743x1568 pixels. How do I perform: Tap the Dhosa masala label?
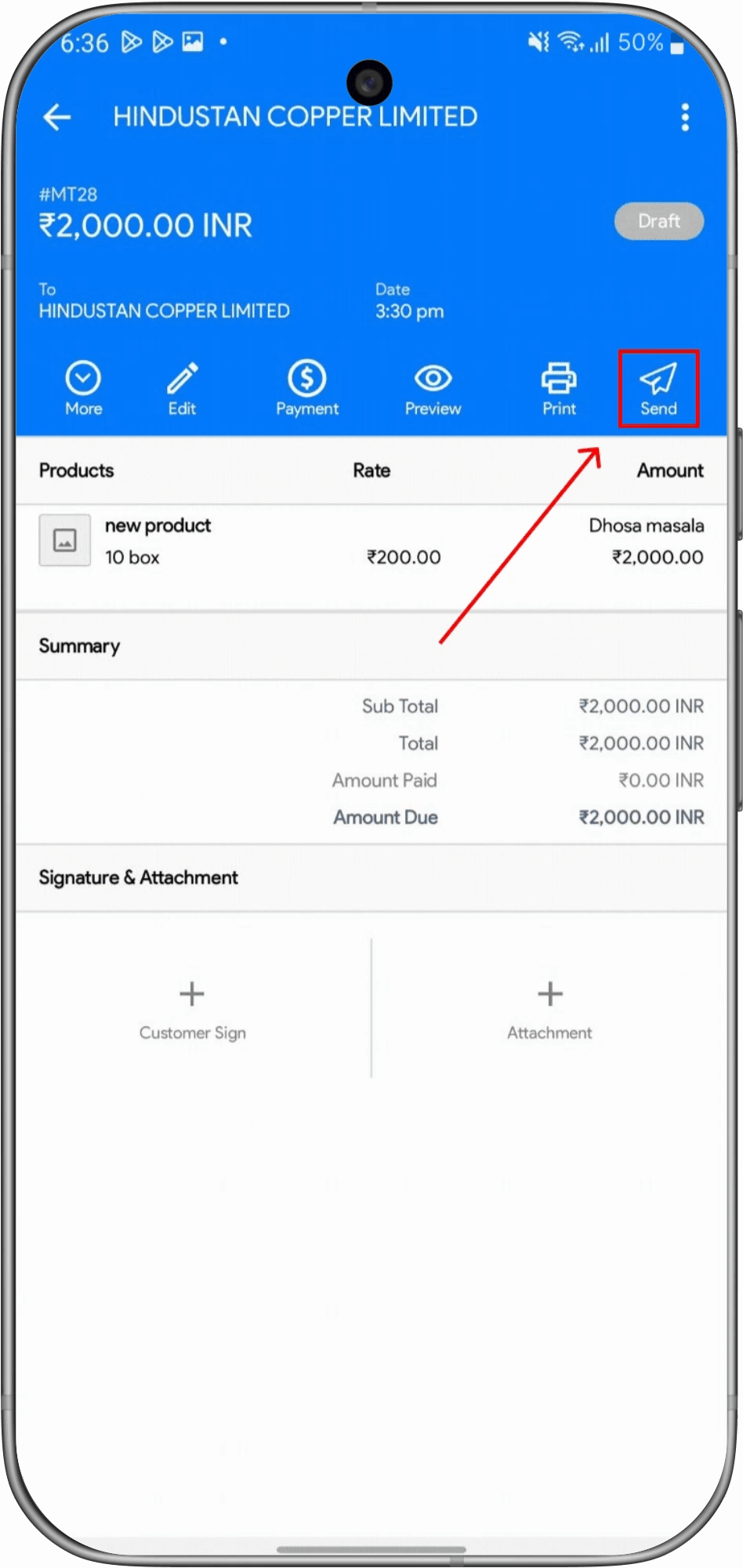(647, 525)
